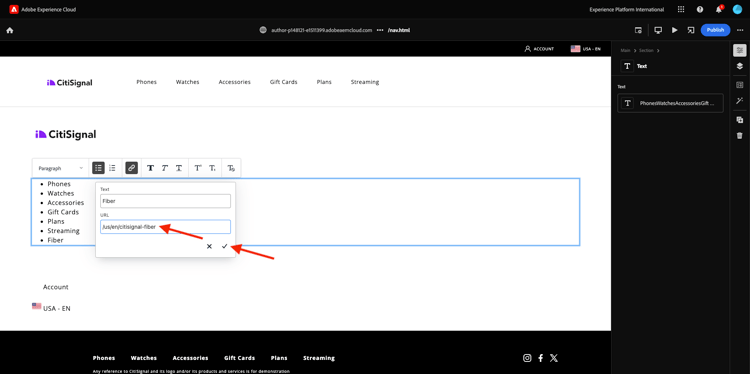The height and width of the screenshot is (374, 750).
Task: Click the URL input field
Action: point(165,227)
